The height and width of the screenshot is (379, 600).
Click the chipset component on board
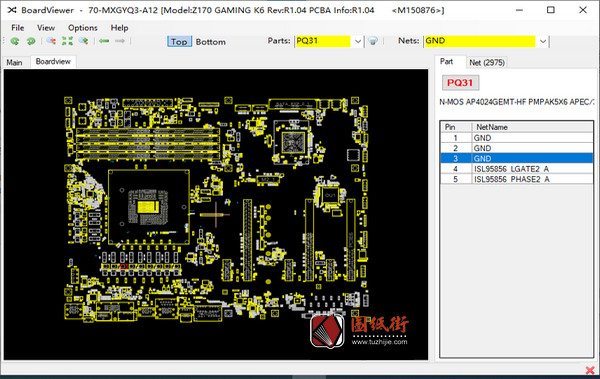coord(293,142)
